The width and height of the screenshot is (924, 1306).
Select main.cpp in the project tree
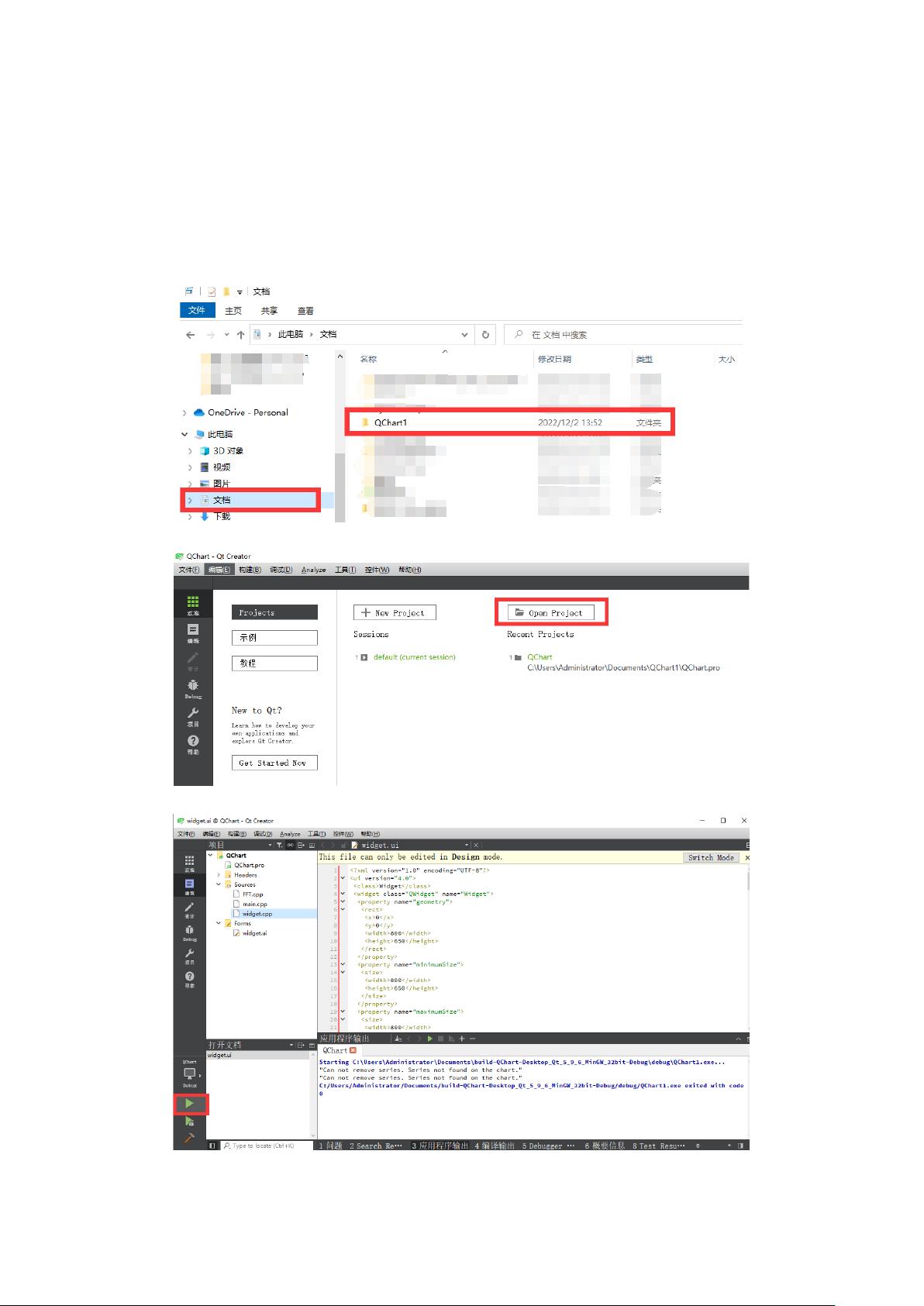point(254,904)
